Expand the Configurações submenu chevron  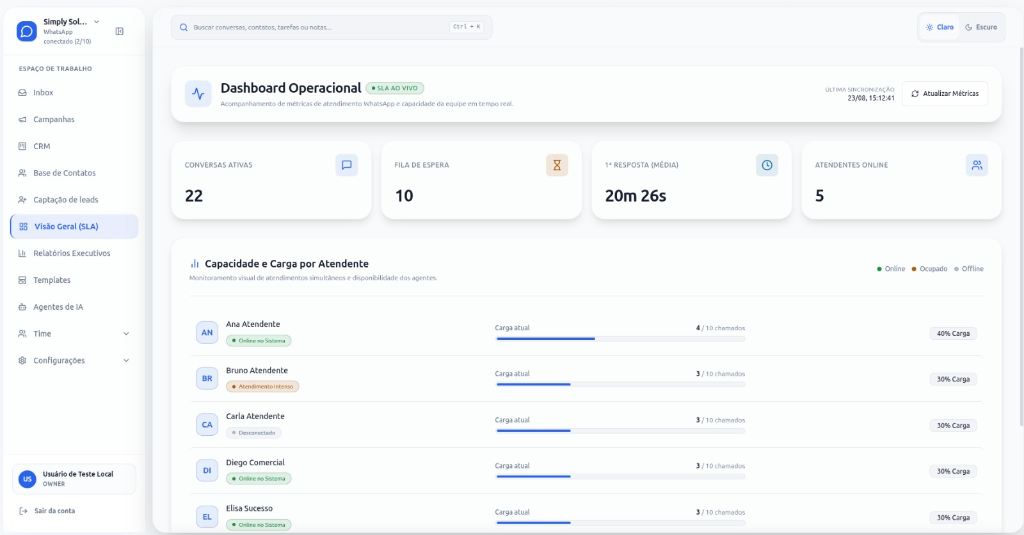coord(126,361)
